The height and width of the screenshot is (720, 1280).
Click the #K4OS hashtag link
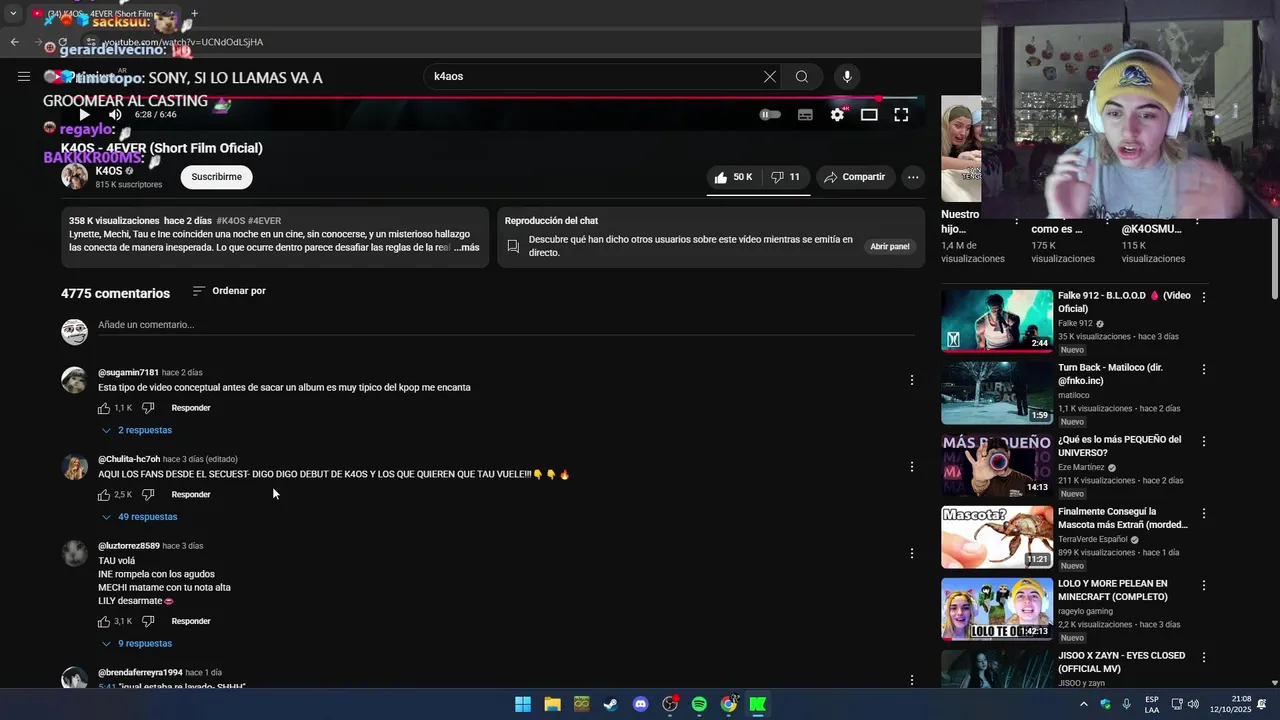230,221
